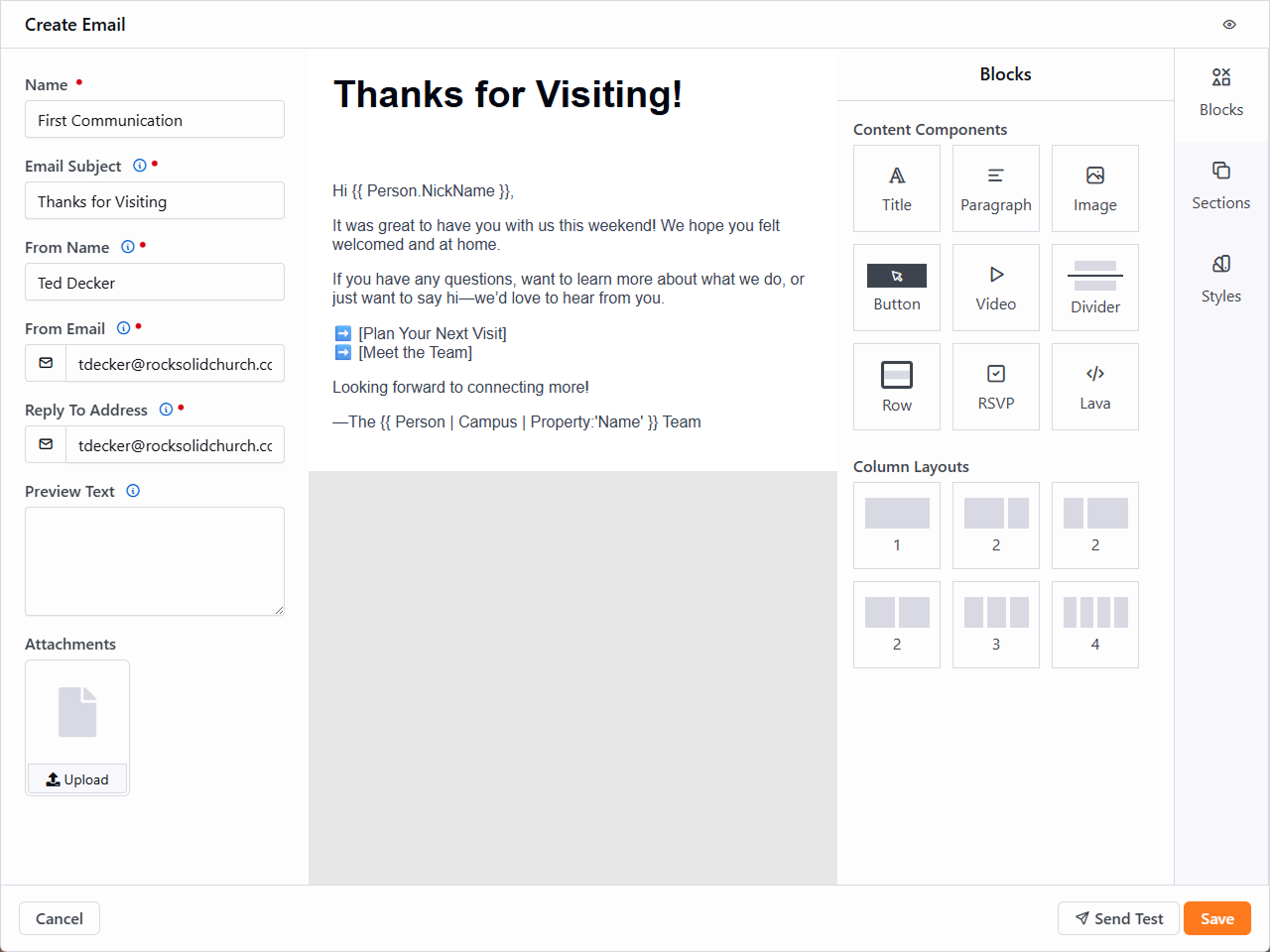Image resolution: width=1270 pixels, height=952 pixels.
Task: Select the Row content component
Action: pos(896,387)
